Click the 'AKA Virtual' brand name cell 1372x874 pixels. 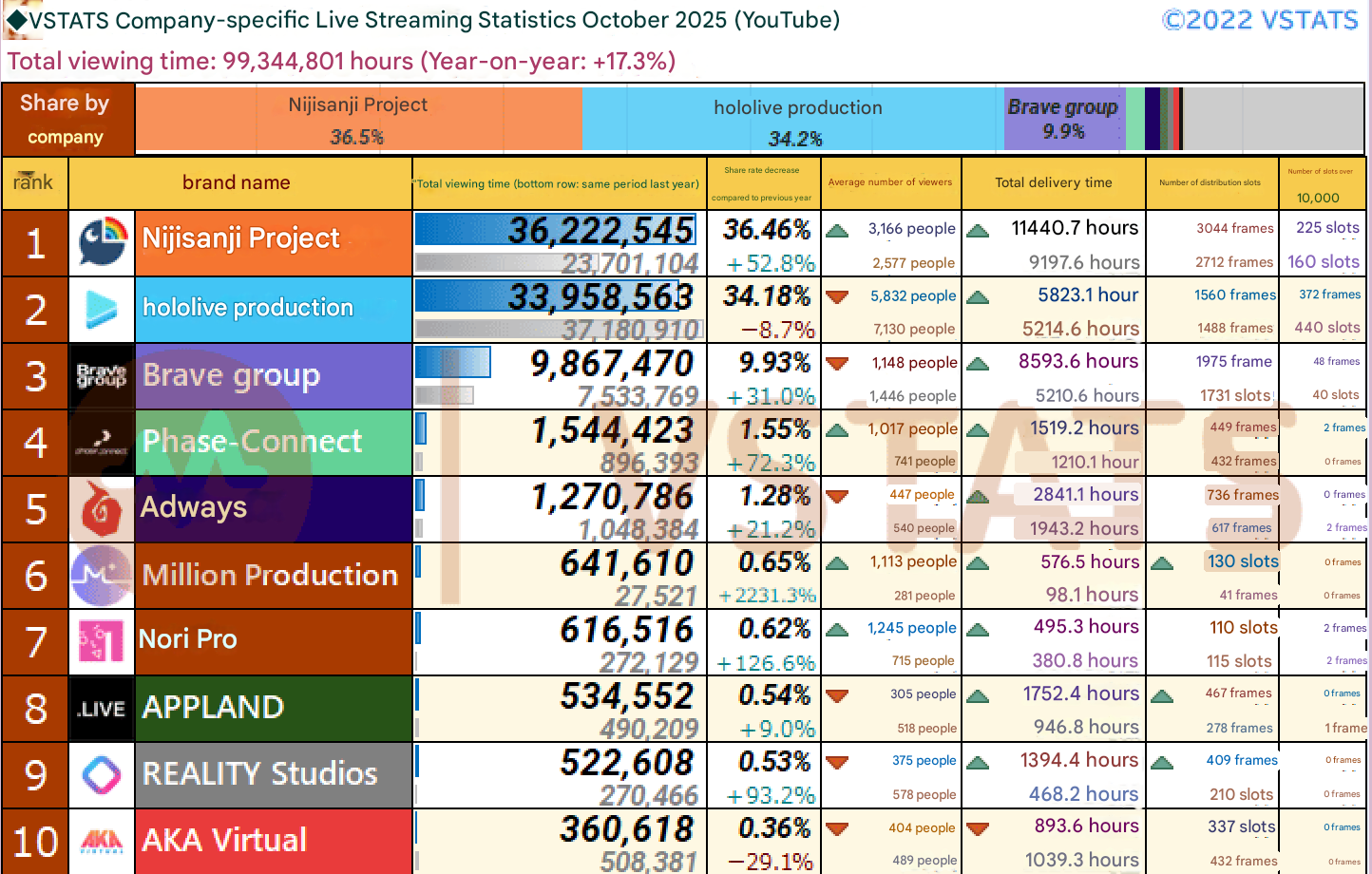pos(274,842)
